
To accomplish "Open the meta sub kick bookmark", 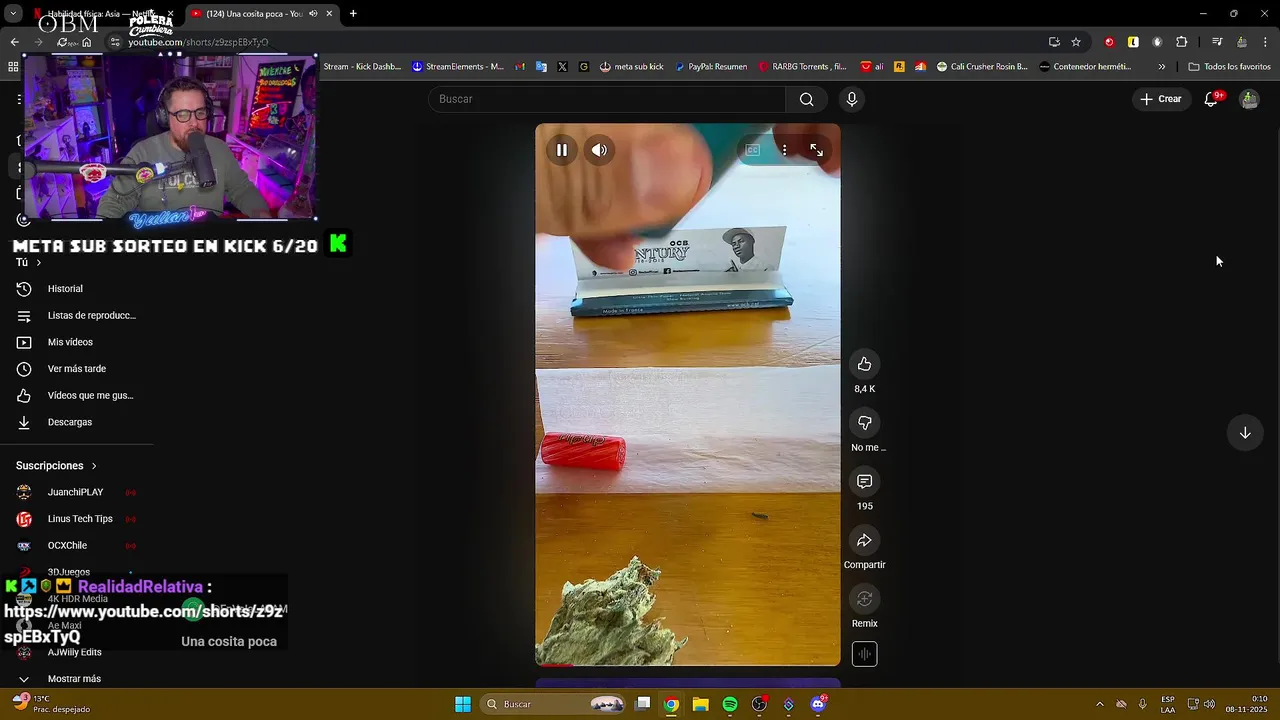I will tap(632, 67).
